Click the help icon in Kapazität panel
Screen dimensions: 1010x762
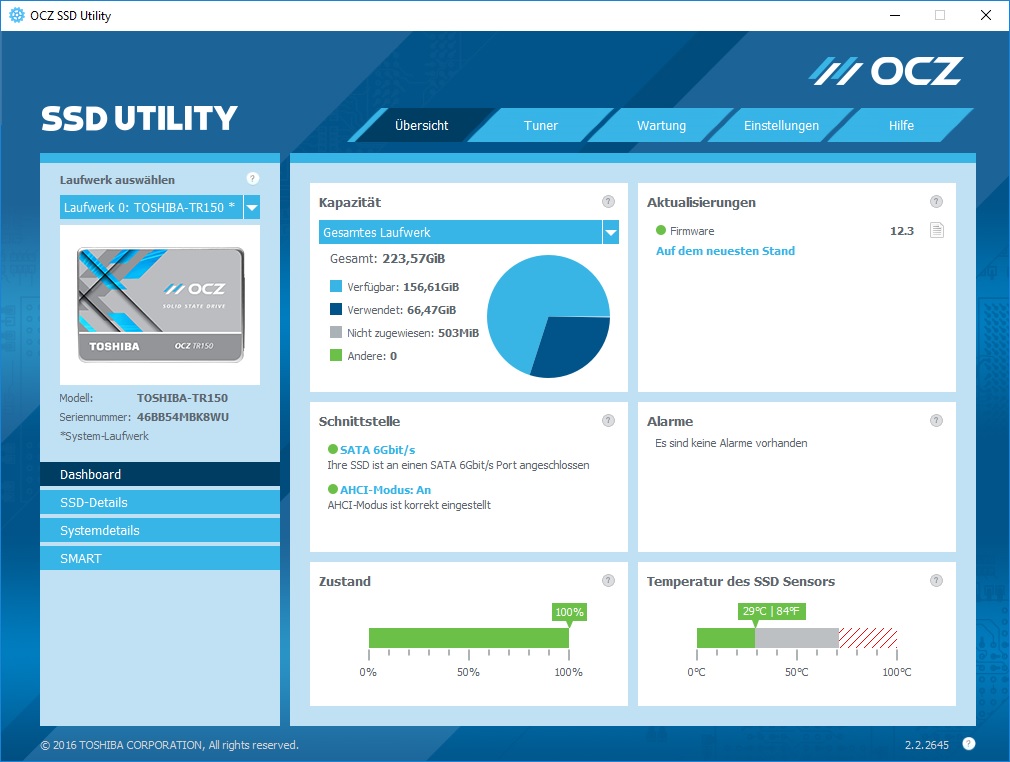(x=608, y=202)
